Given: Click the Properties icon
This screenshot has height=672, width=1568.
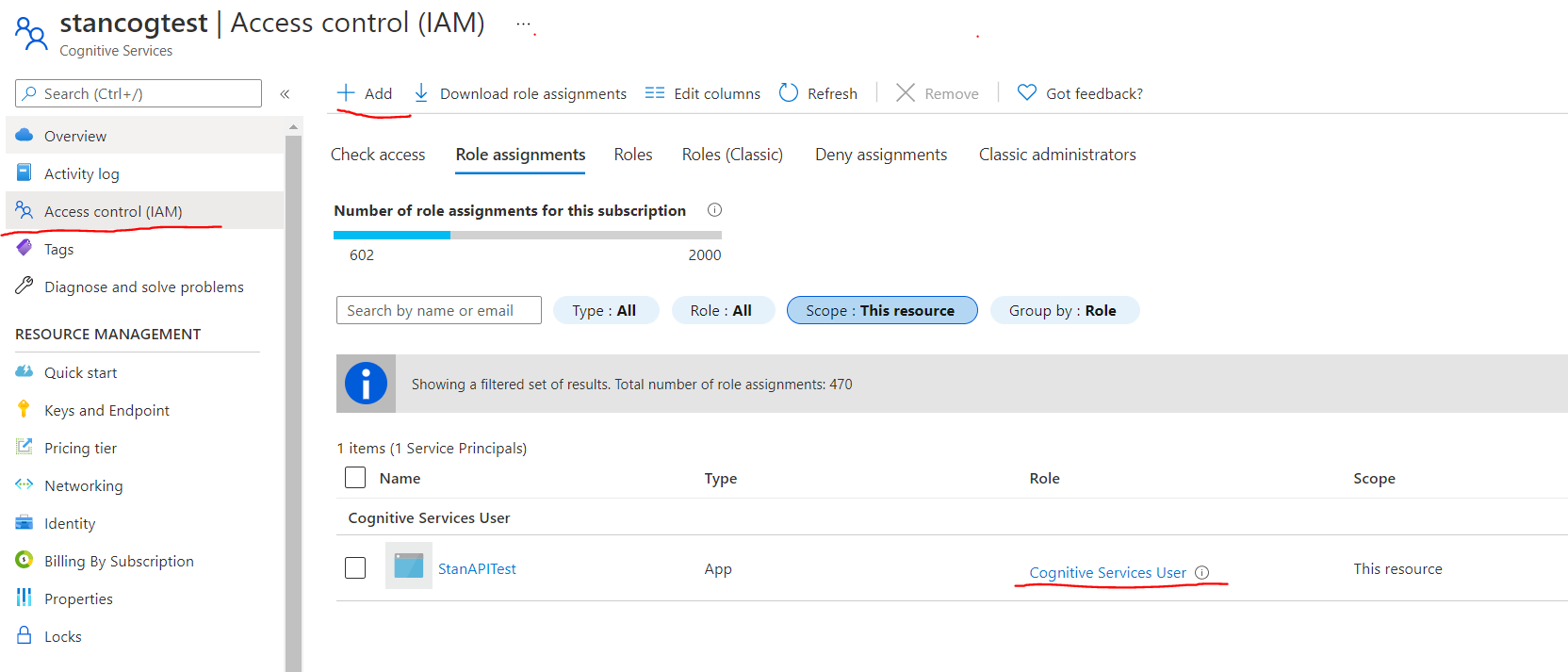Looking at the screenshot, I should 24,598.
